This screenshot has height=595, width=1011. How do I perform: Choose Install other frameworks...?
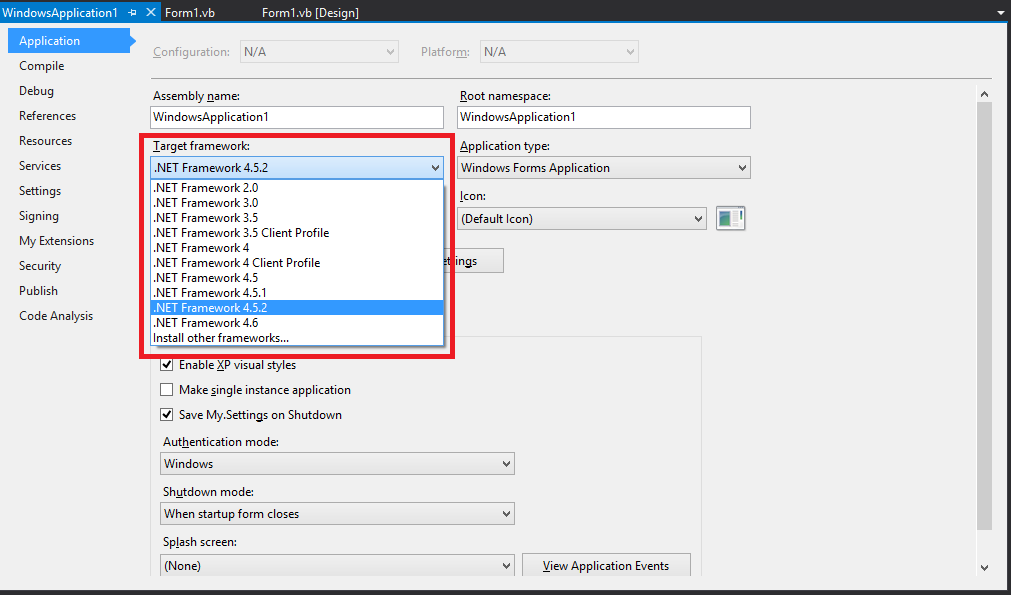(297, 338)
